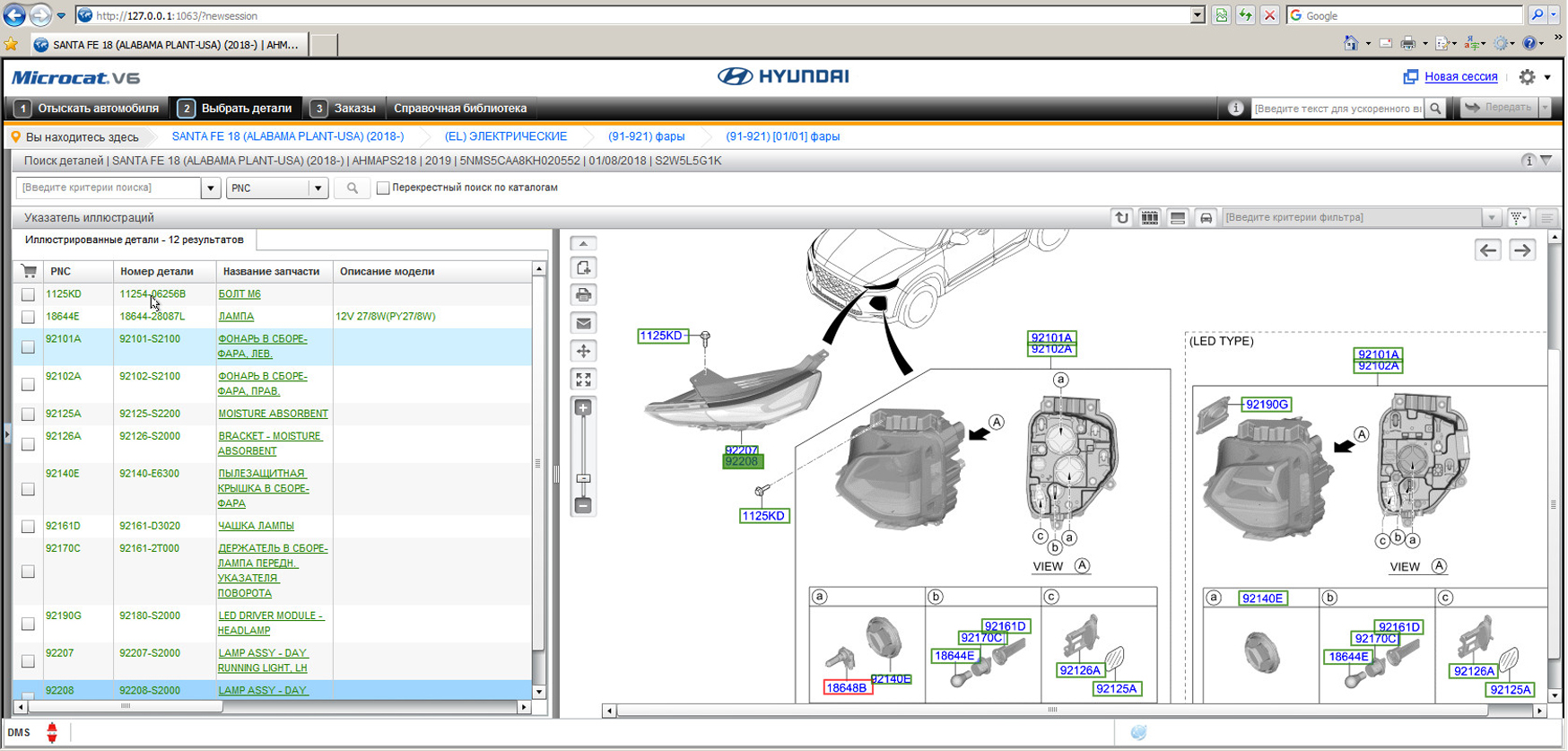The height and width of the screenshot is (751, 1568).
Task: Check the box for part 1125KD
Action: (28, 294)
